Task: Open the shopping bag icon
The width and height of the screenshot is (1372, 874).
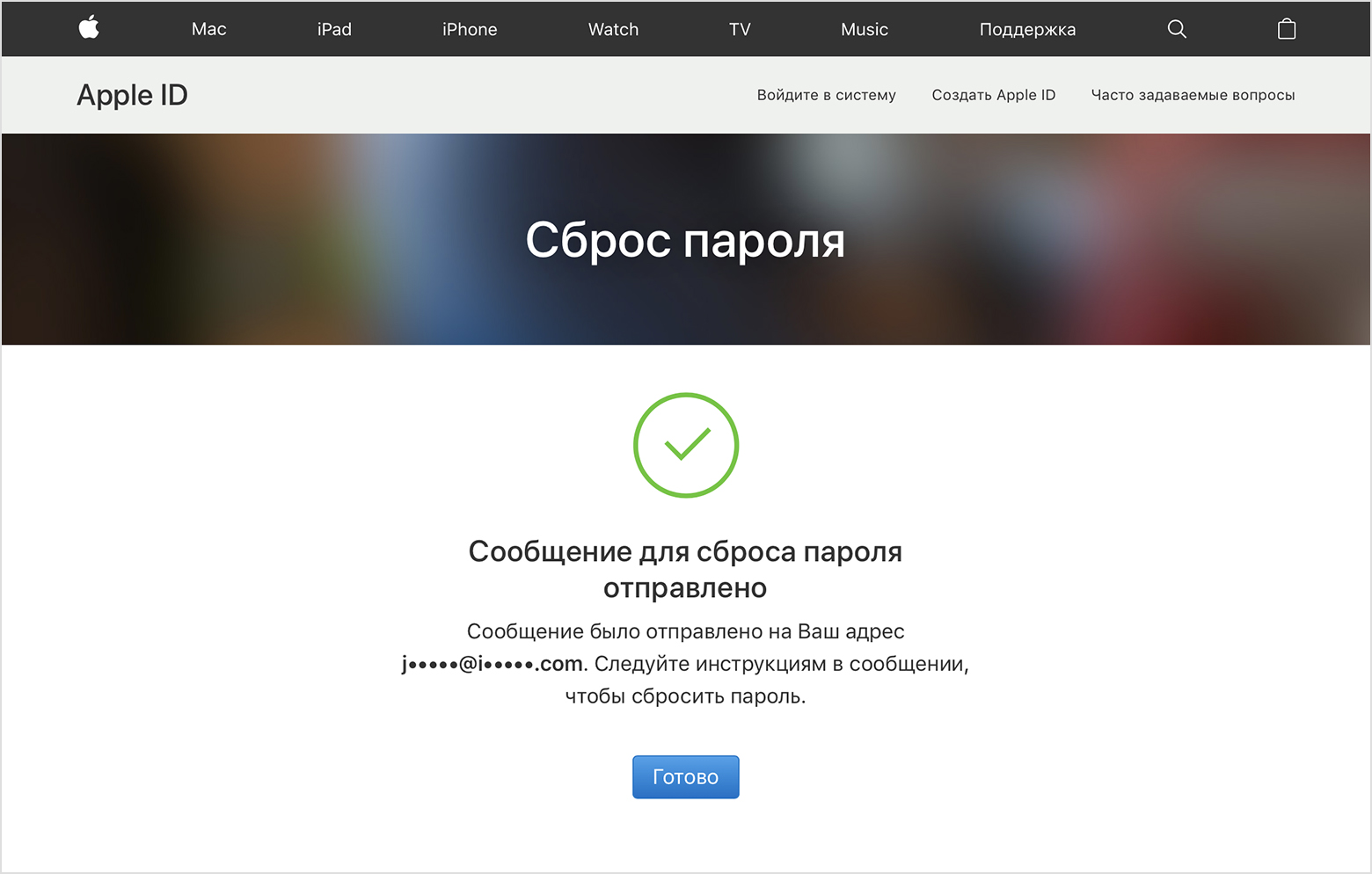Action: point(1287,29)
